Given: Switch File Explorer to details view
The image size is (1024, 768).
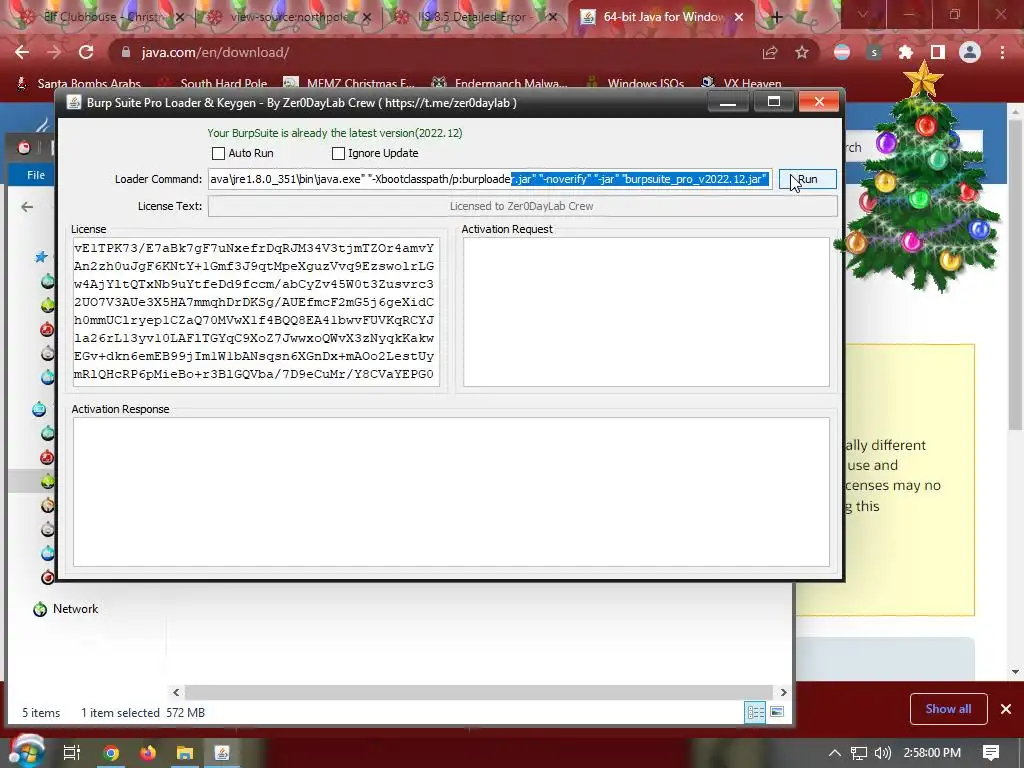Looking at the screenshot, I should point(756,712).
